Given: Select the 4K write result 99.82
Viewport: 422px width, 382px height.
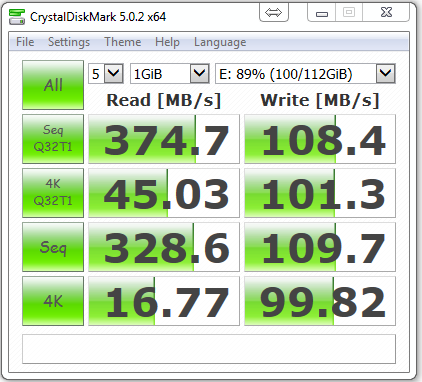Looking at the screenshot, I should pos(320,301).
